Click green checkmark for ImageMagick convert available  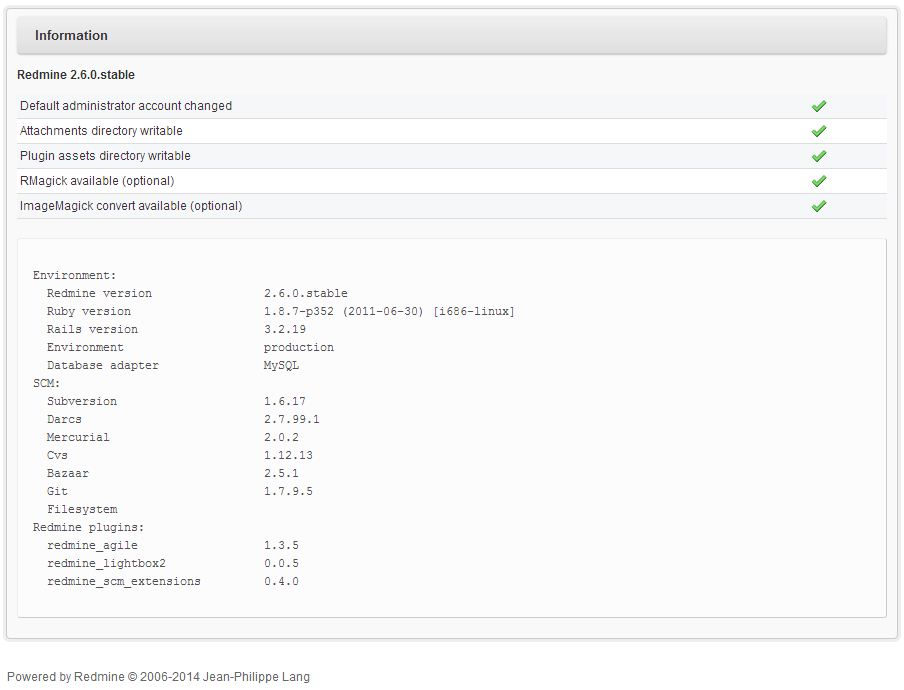pyautogui.click(x=819, y=206)
